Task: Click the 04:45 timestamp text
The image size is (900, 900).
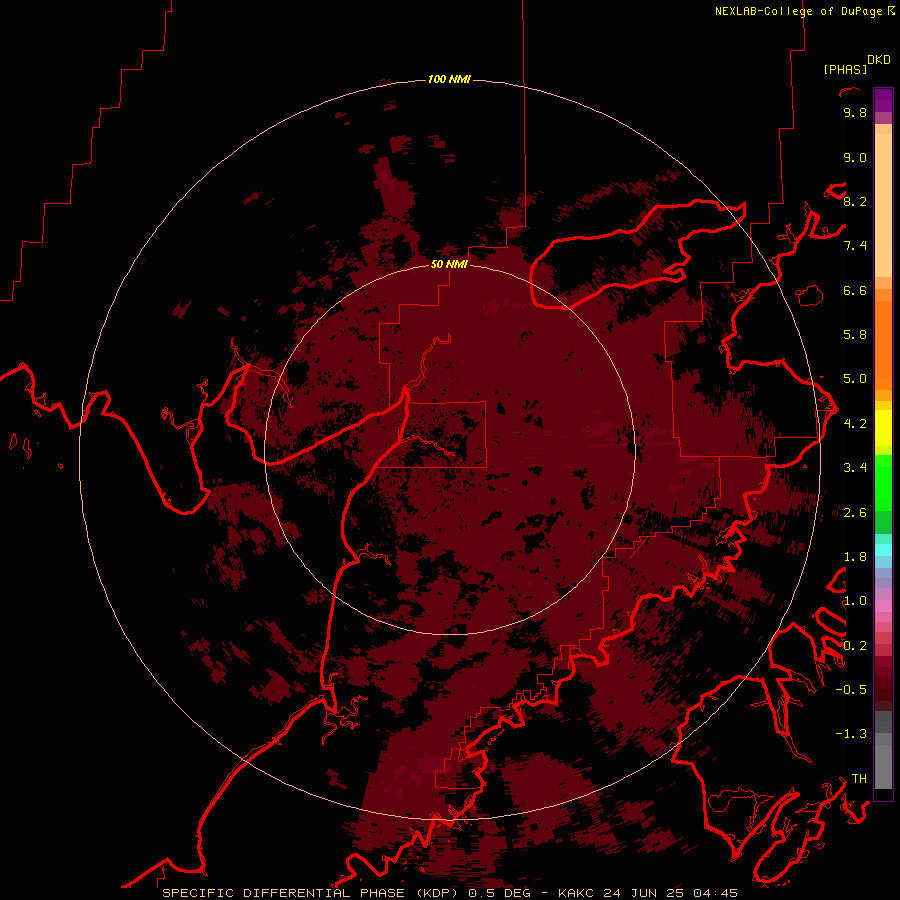Action: coord(715,893)
